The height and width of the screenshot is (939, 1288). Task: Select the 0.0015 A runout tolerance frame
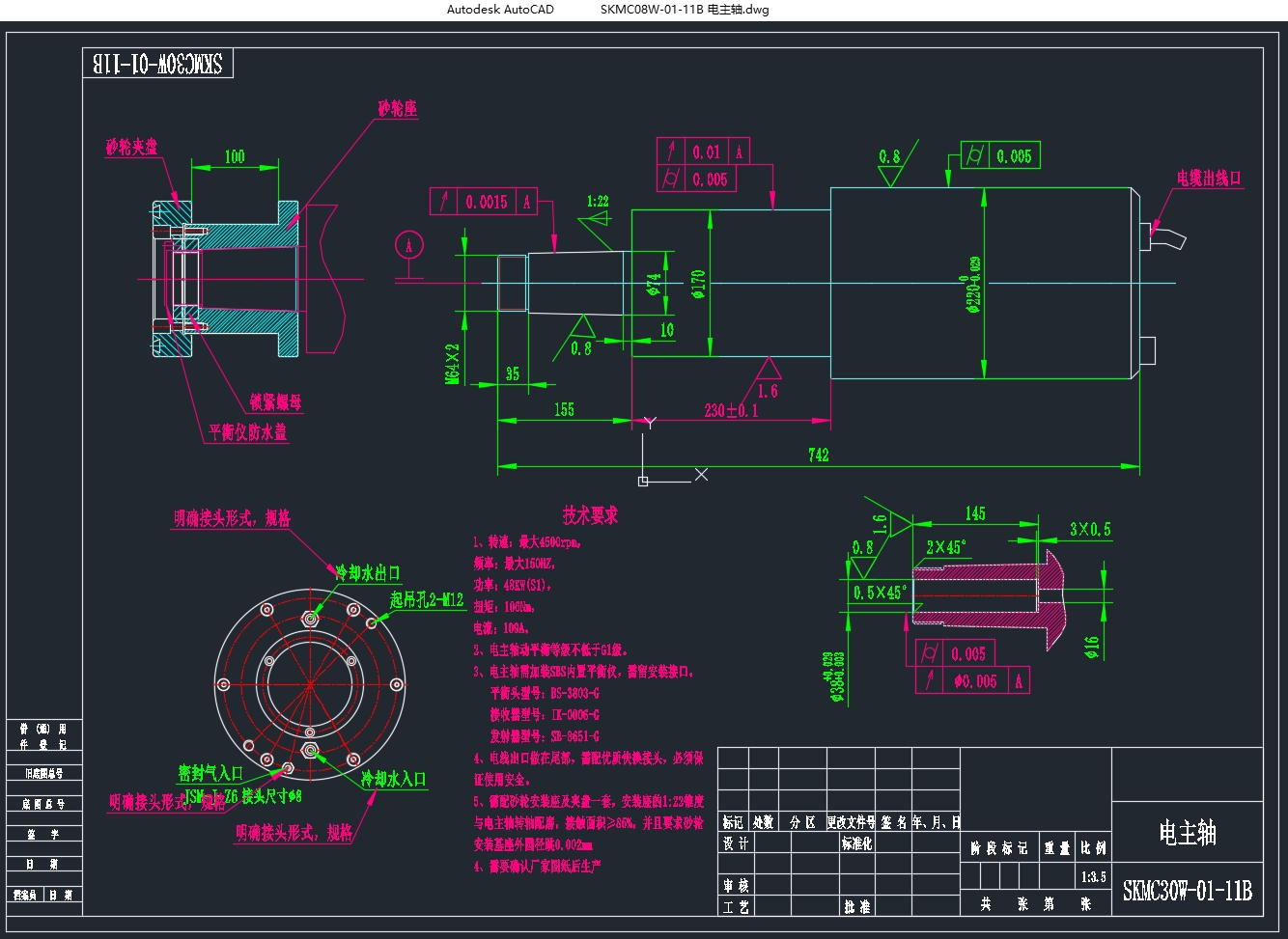(x=484, y=202)
